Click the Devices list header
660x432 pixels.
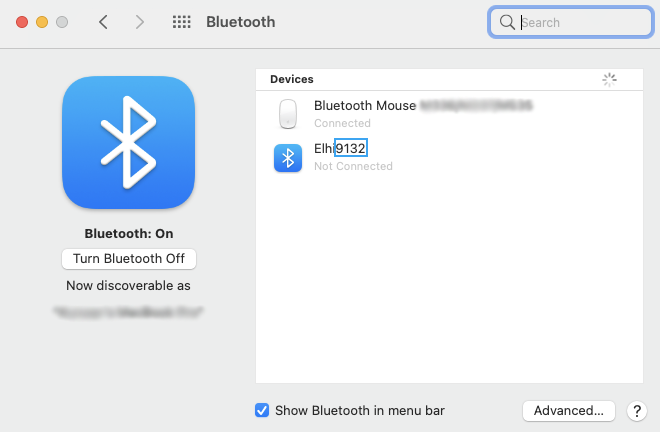(292, 79)
